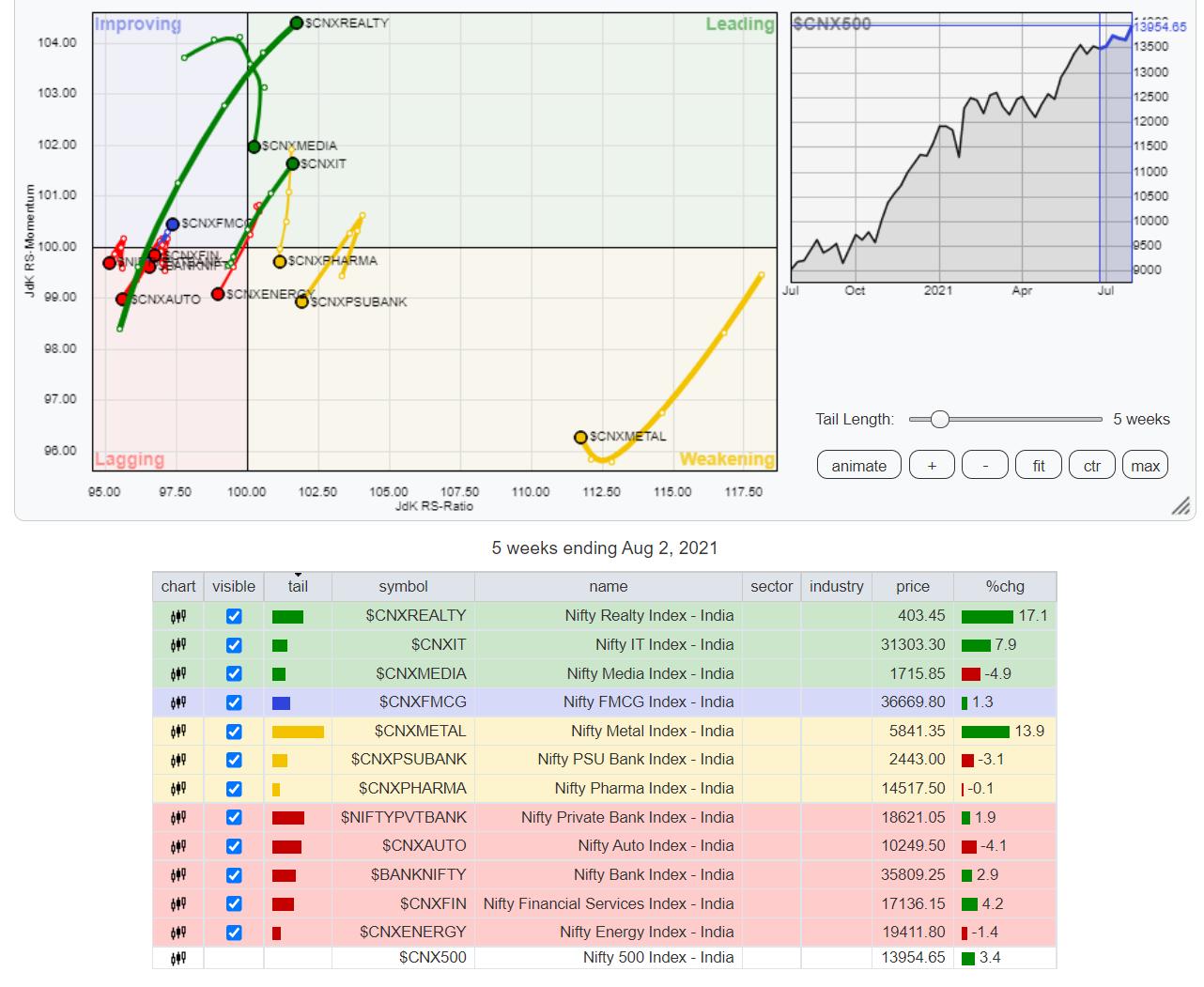Uncheck visibility for $CNXMEDIA
Screen dimensions: 1204x987
click(234, 674)
